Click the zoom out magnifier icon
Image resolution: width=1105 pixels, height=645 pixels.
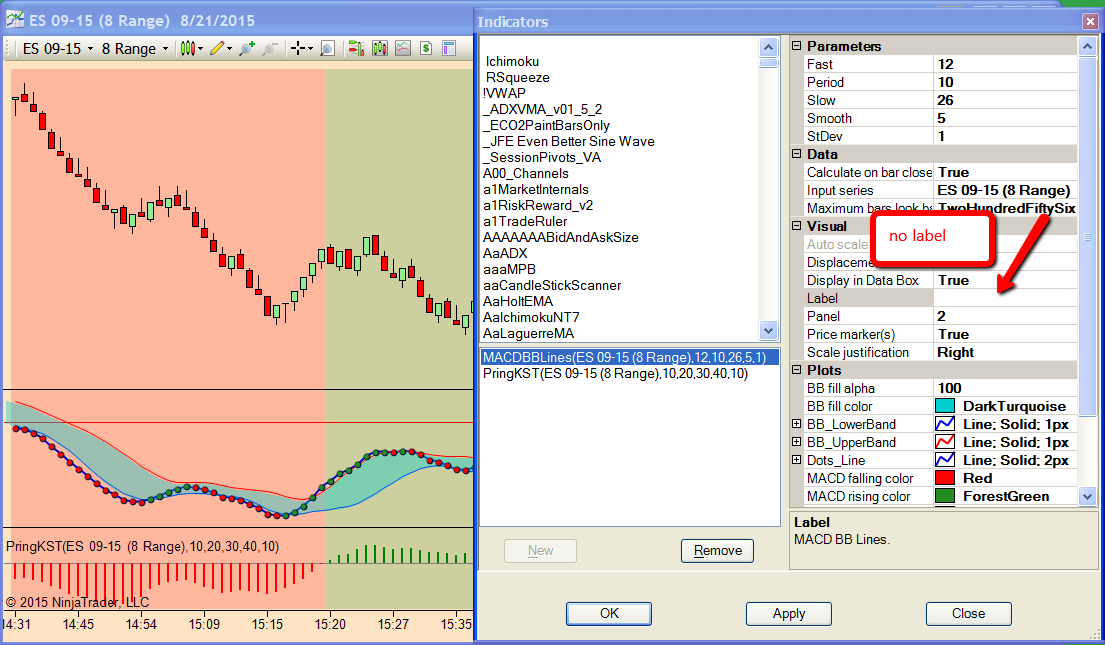pos(269,49)
